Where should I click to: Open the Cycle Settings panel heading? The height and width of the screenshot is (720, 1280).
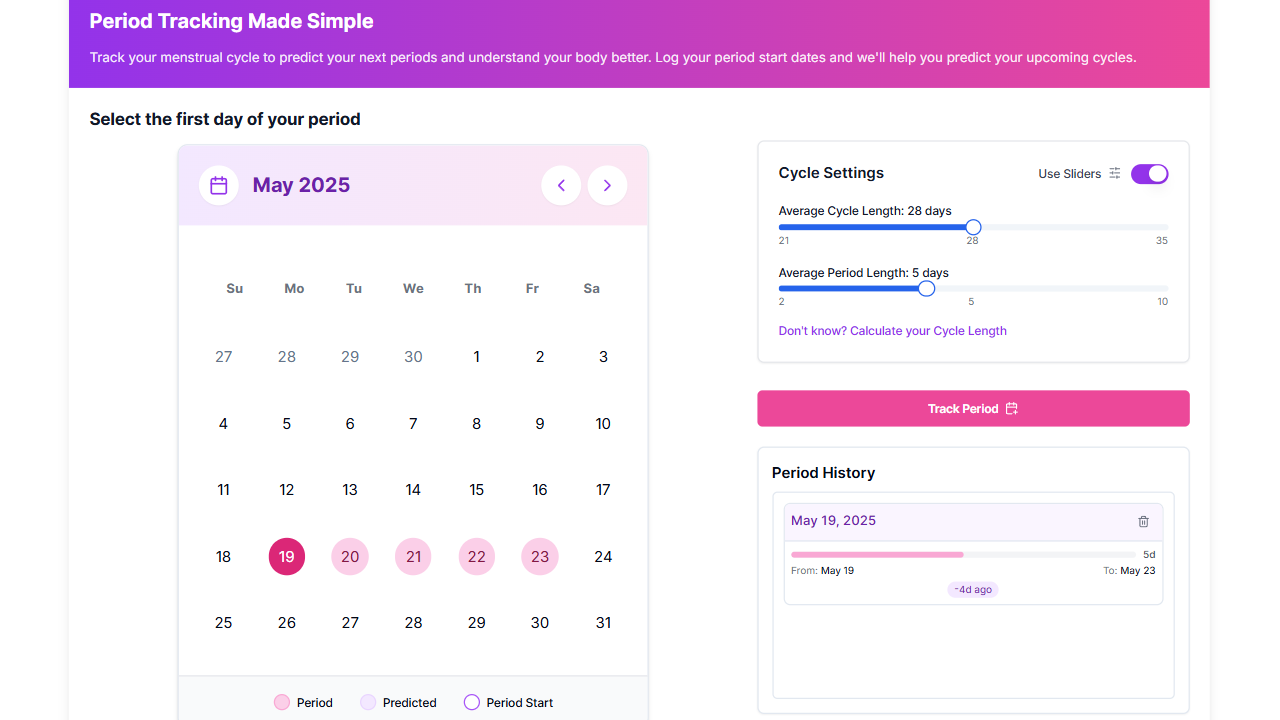[831, 172]
